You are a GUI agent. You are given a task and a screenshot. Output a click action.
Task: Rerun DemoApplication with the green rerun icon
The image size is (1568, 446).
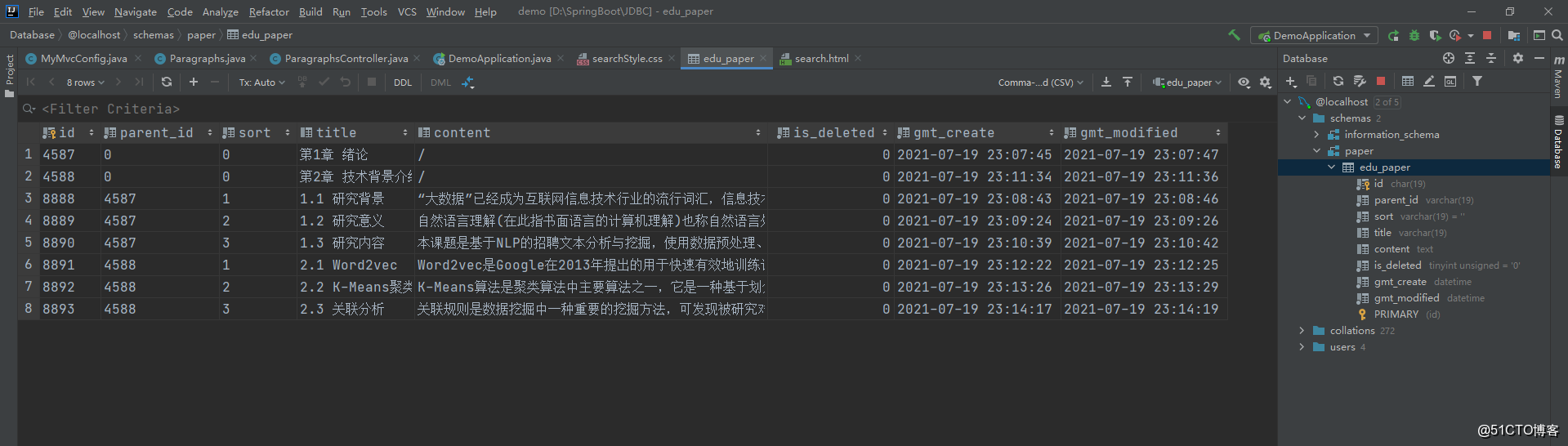(1393, 35)
